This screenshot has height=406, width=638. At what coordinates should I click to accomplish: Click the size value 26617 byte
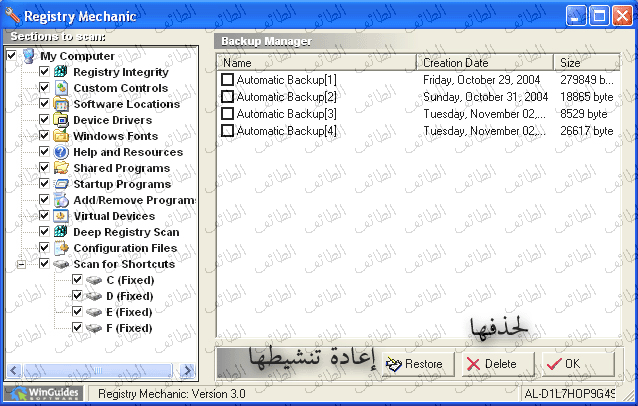(586, 131)
